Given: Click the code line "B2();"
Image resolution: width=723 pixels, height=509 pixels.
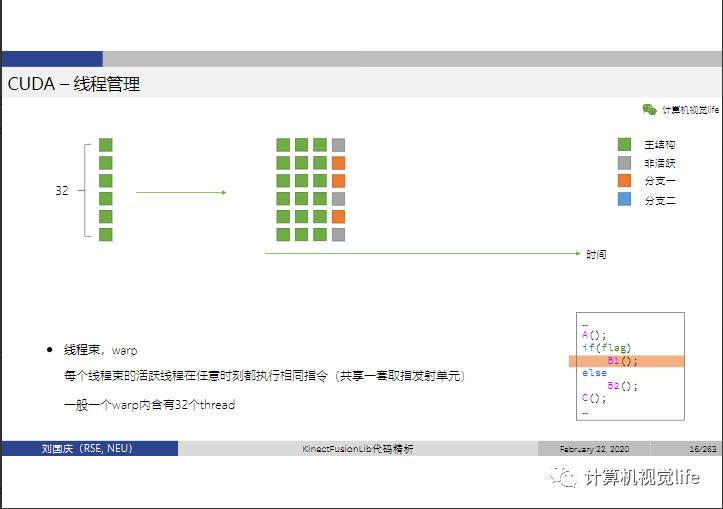Looking at the screenshot, I should pyautogui.click(x=622, y=386).
